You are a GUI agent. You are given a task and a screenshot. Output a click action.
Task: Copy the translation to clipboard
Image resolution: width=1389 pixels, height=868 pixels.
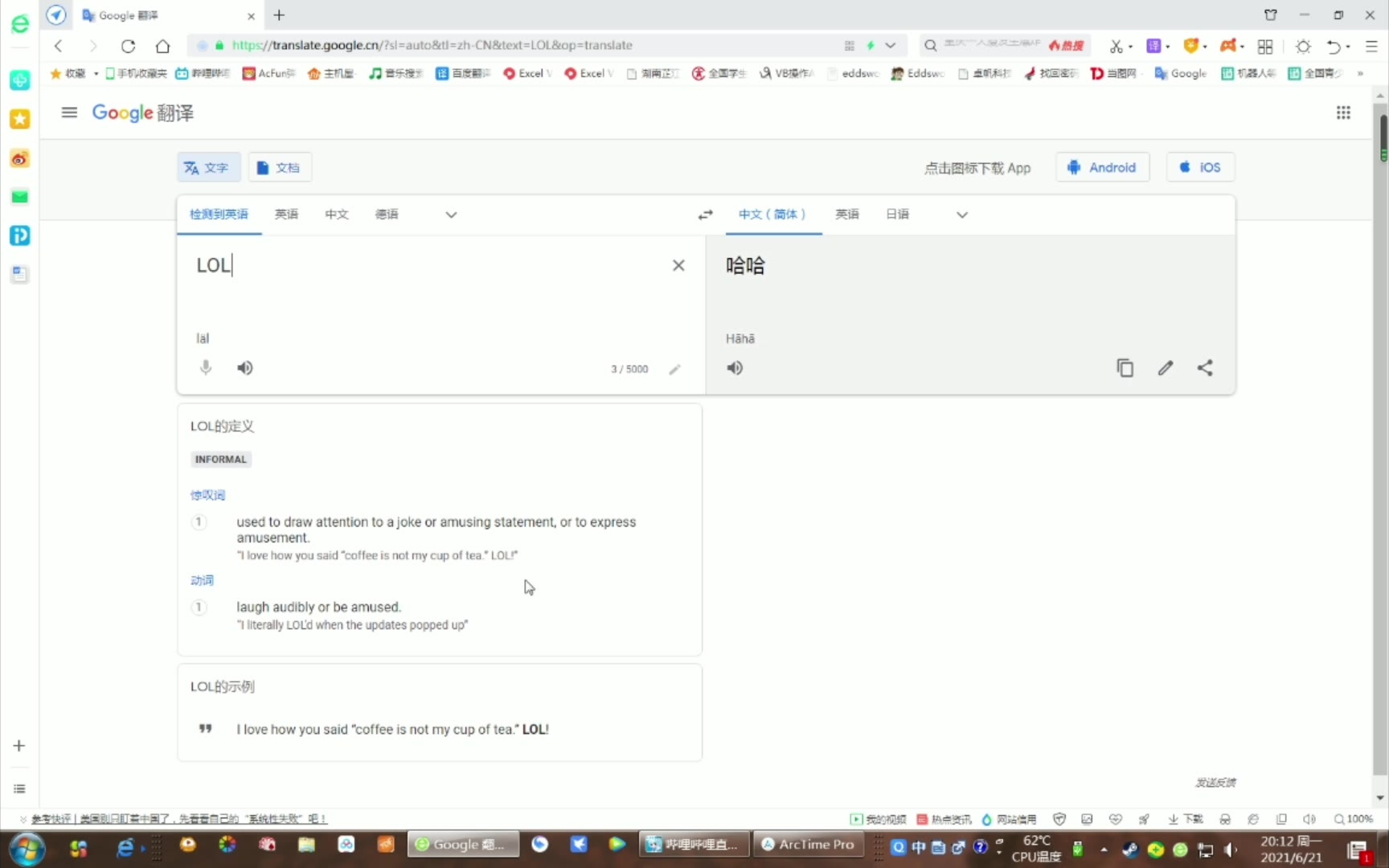click(1125, 368)
